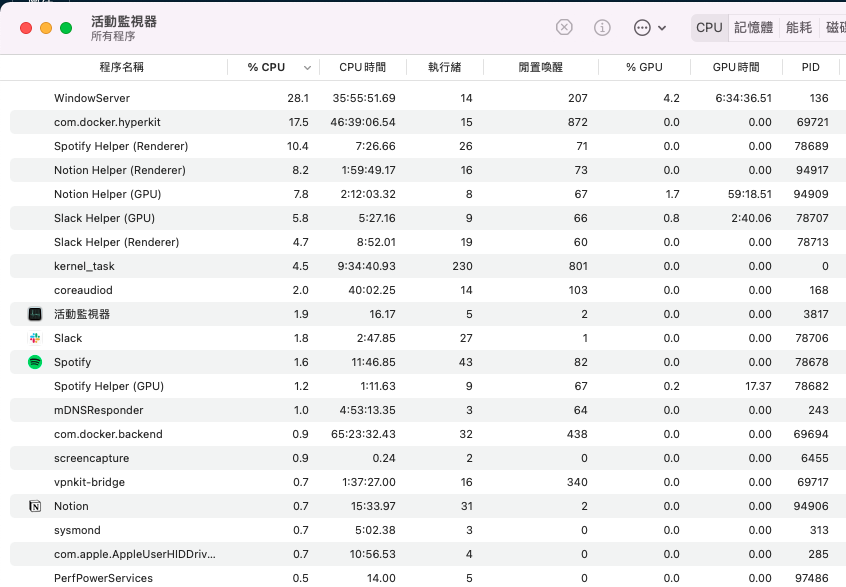Screen dimensions: 846x587
Task: Sort by the 程序名稱 column header
Action: (x=121, y=67)
